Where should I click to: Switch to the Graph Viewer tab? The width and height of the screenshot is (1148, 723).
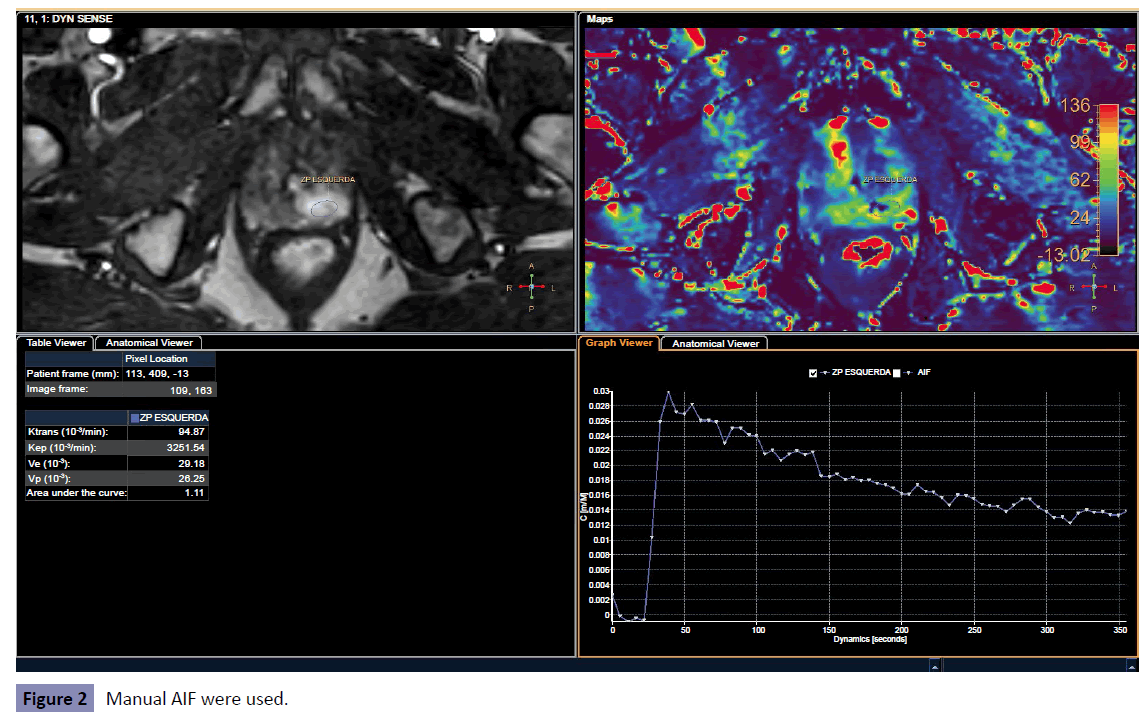coord(618,343)
